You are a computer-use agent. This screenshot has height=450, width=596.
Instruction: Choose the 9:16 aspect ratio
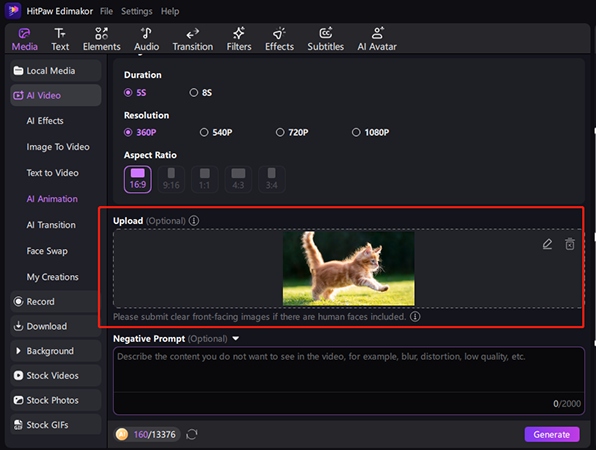(x=171, y=179)
